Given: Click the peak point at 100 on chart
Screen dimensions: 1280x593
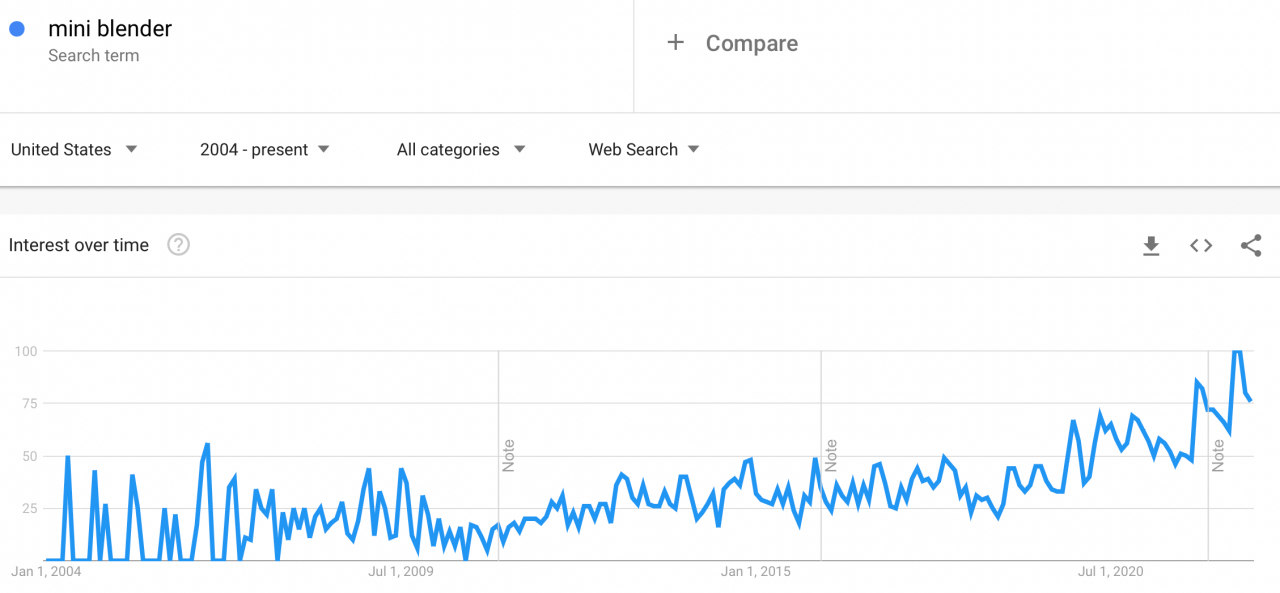Looking at the screenshot, I should (1237, 352).
